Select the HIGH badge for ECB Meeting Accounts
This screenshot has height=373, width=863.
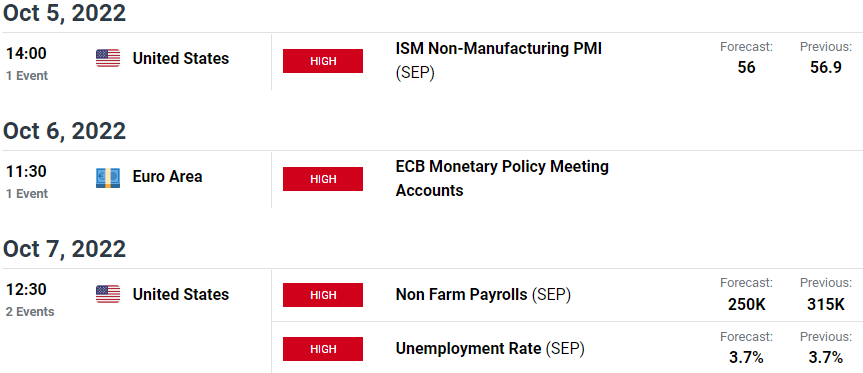pos(323,179)
